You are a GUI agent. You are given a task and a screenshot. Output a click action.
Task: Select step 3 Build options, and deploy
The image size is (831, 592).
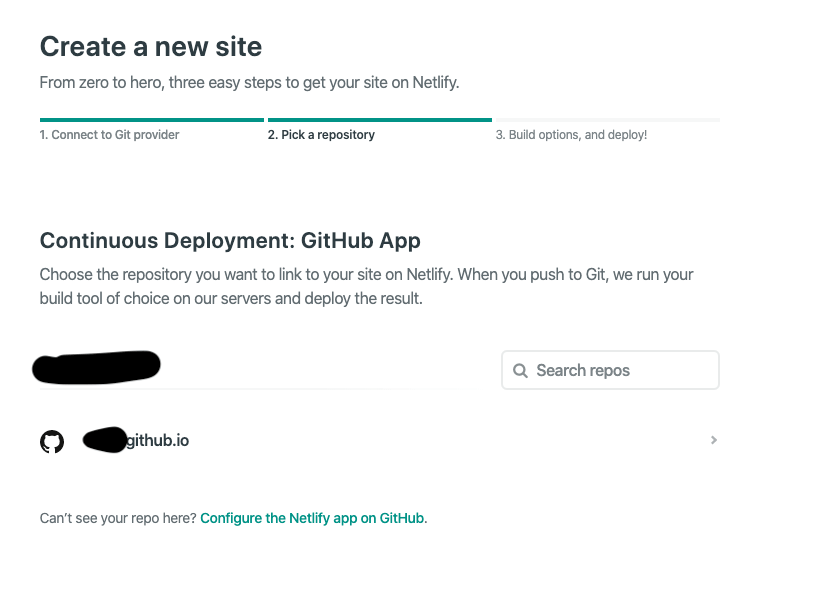pyautogui.click(x=571, y=134)
